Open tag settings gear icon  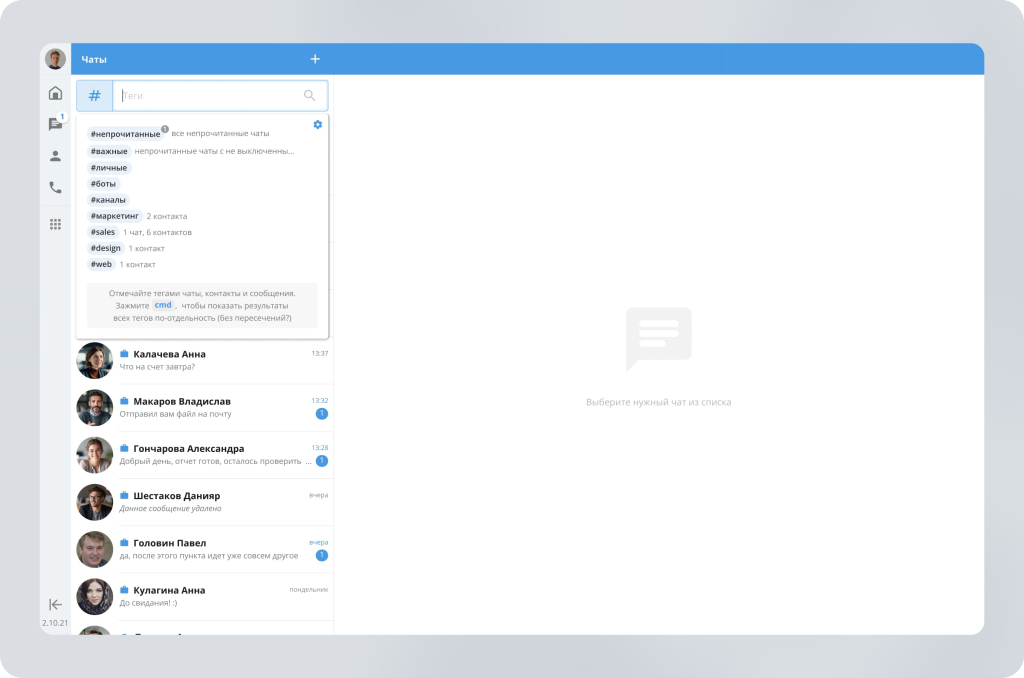coord(317,124)
